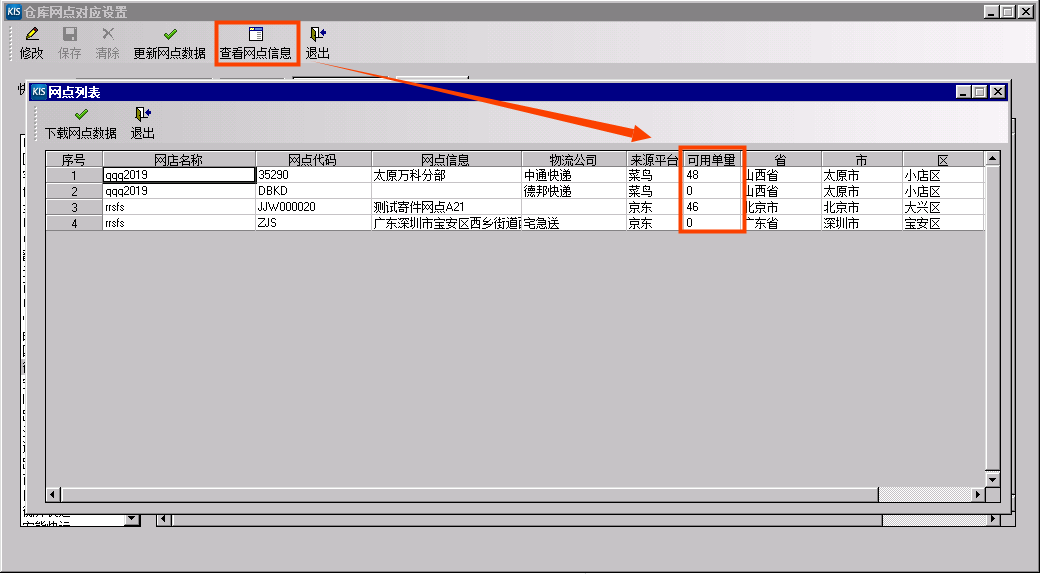Click 下载网点数据 in 网点列表 window
Image resolution: width=1040 pixels, height=574 pixels.
[81, 123]
